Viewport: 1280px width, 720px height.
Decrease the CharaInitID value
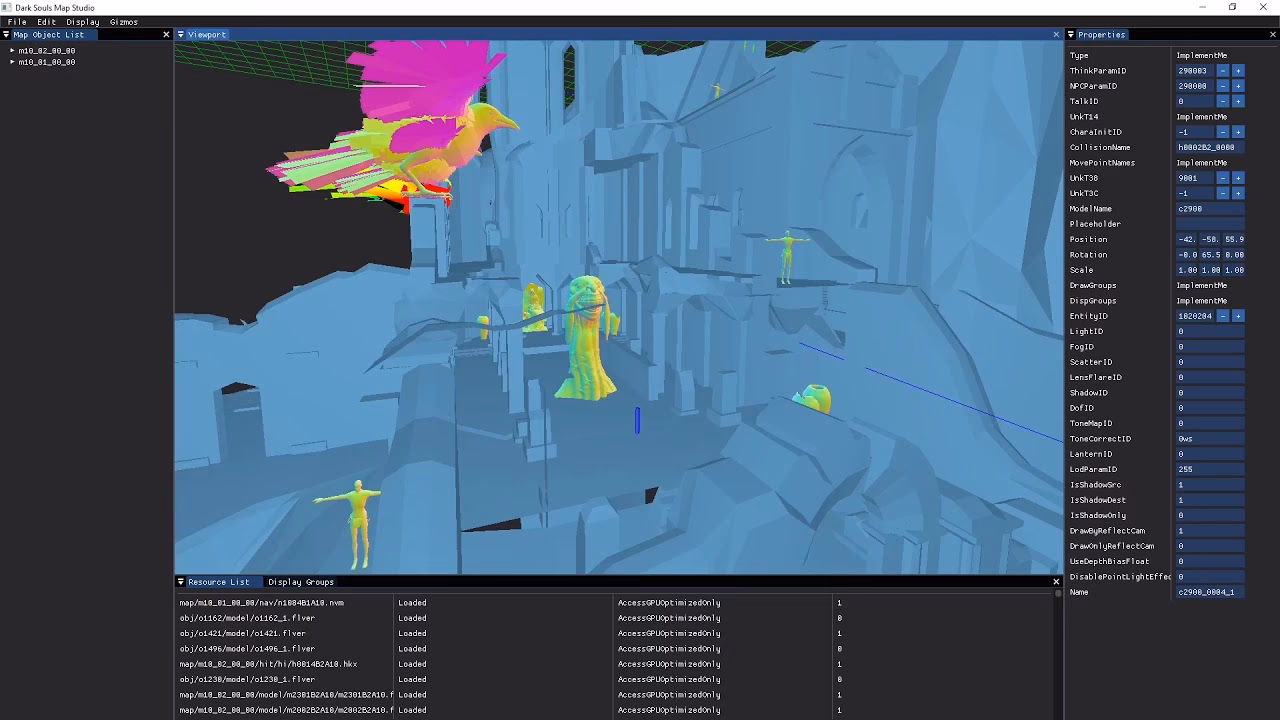click(1222, 132)
